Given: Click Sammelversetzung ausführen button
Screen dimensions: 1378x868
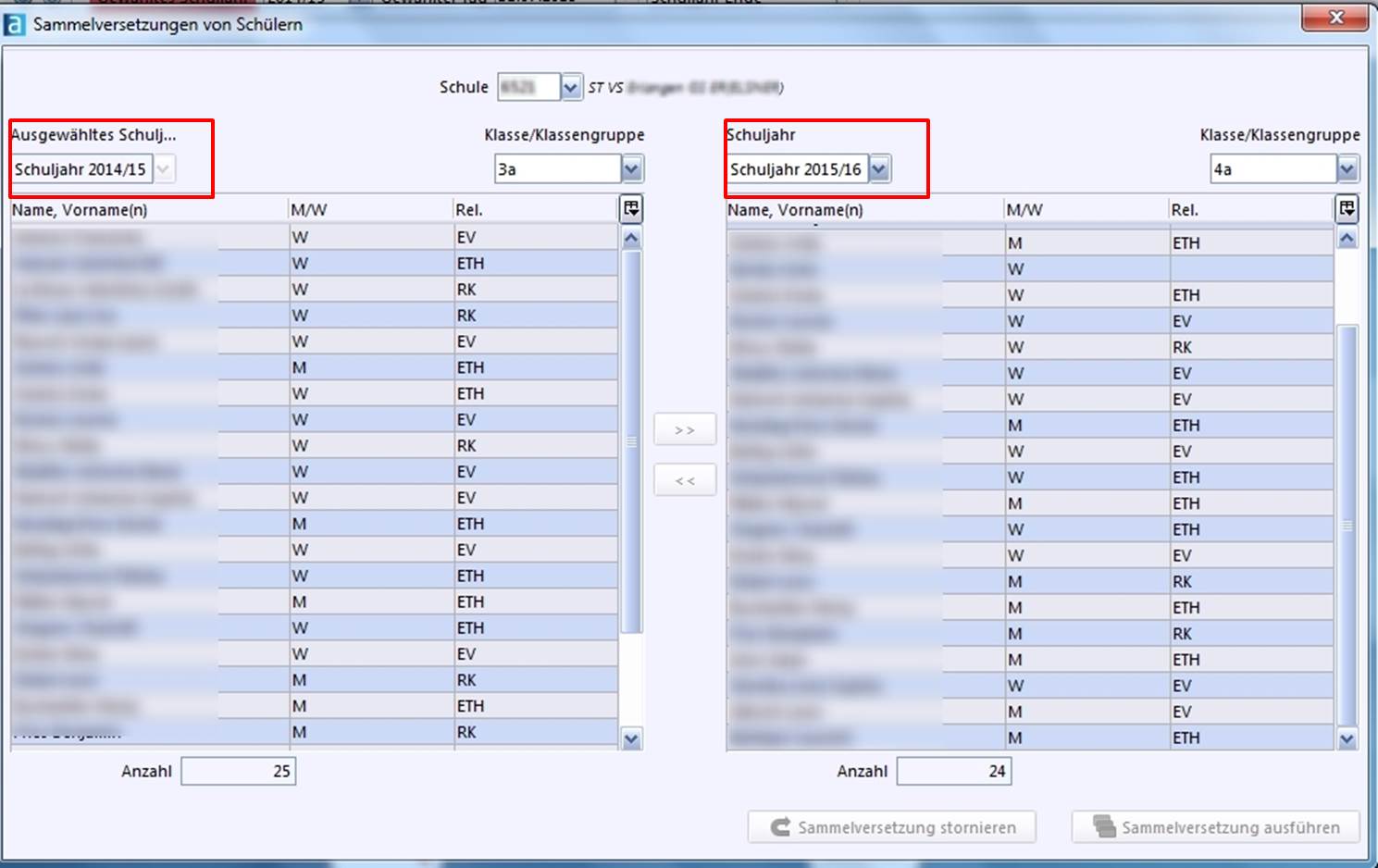Looking at the screenshot, I should [1216, 827].
